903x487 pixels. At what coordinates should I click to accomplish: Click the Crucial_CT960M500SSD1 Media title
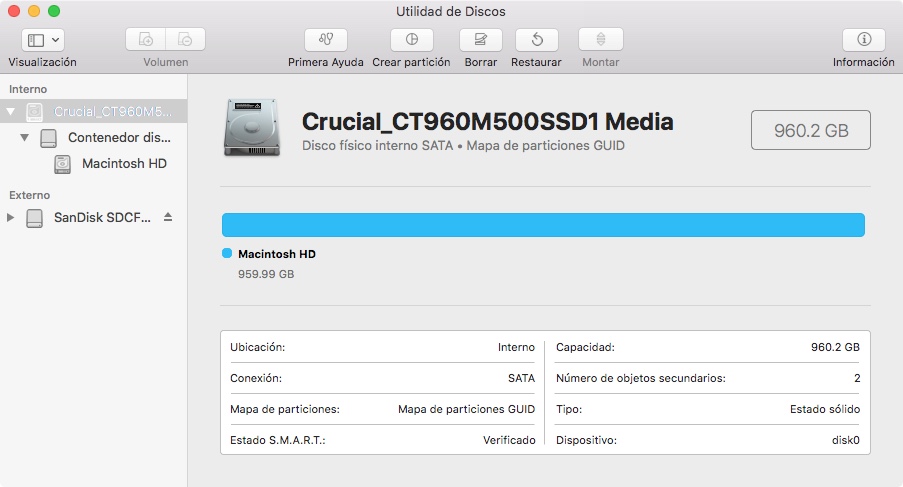488,121
